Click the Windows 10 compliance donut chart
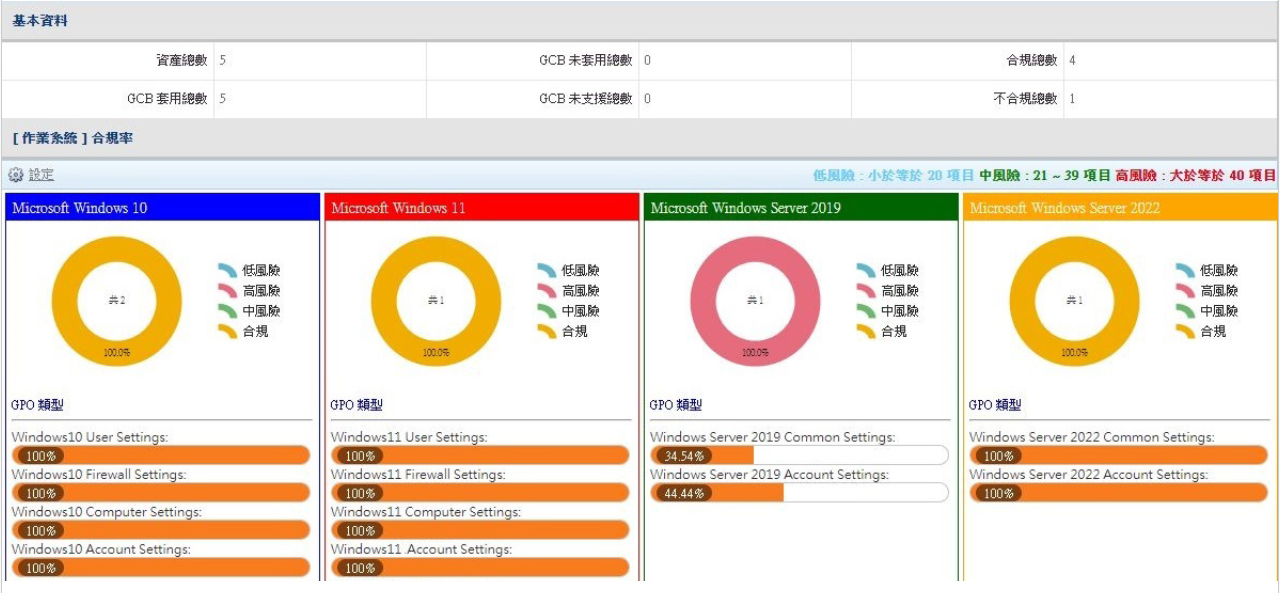The height and width of the screenshot is (593, 1280). pyautogui.click(x=117, y=301)
